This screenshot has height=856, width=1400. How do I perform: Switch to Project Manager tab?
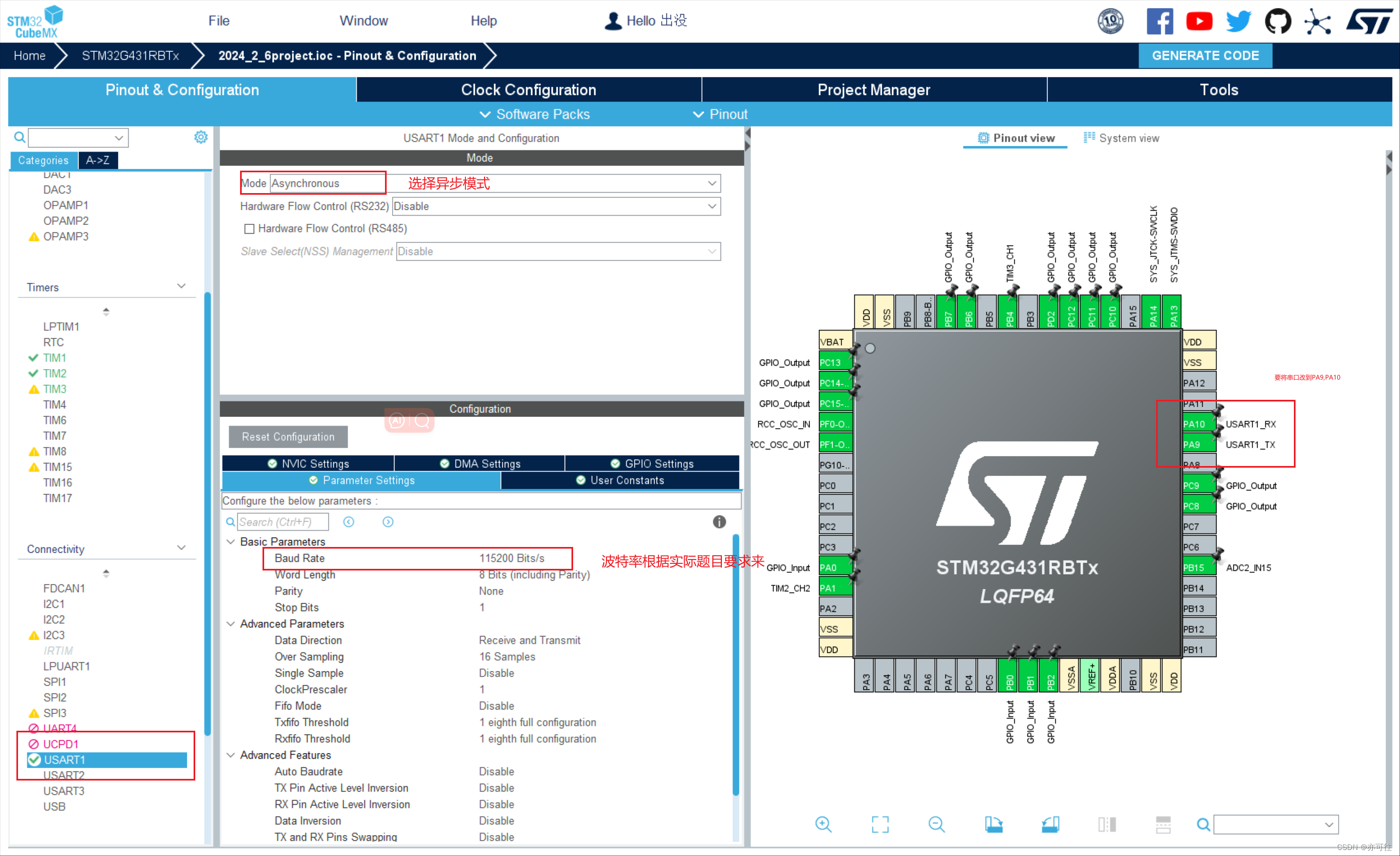[x=874, y=90]
